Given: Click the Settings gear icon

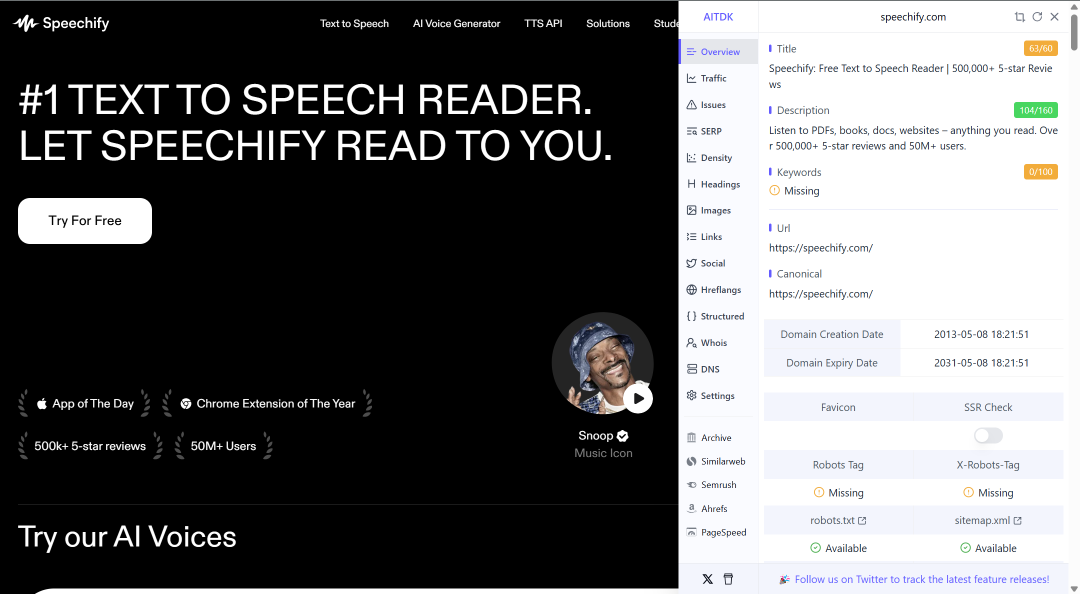Looking at the screenshot, I should (692, 396).
